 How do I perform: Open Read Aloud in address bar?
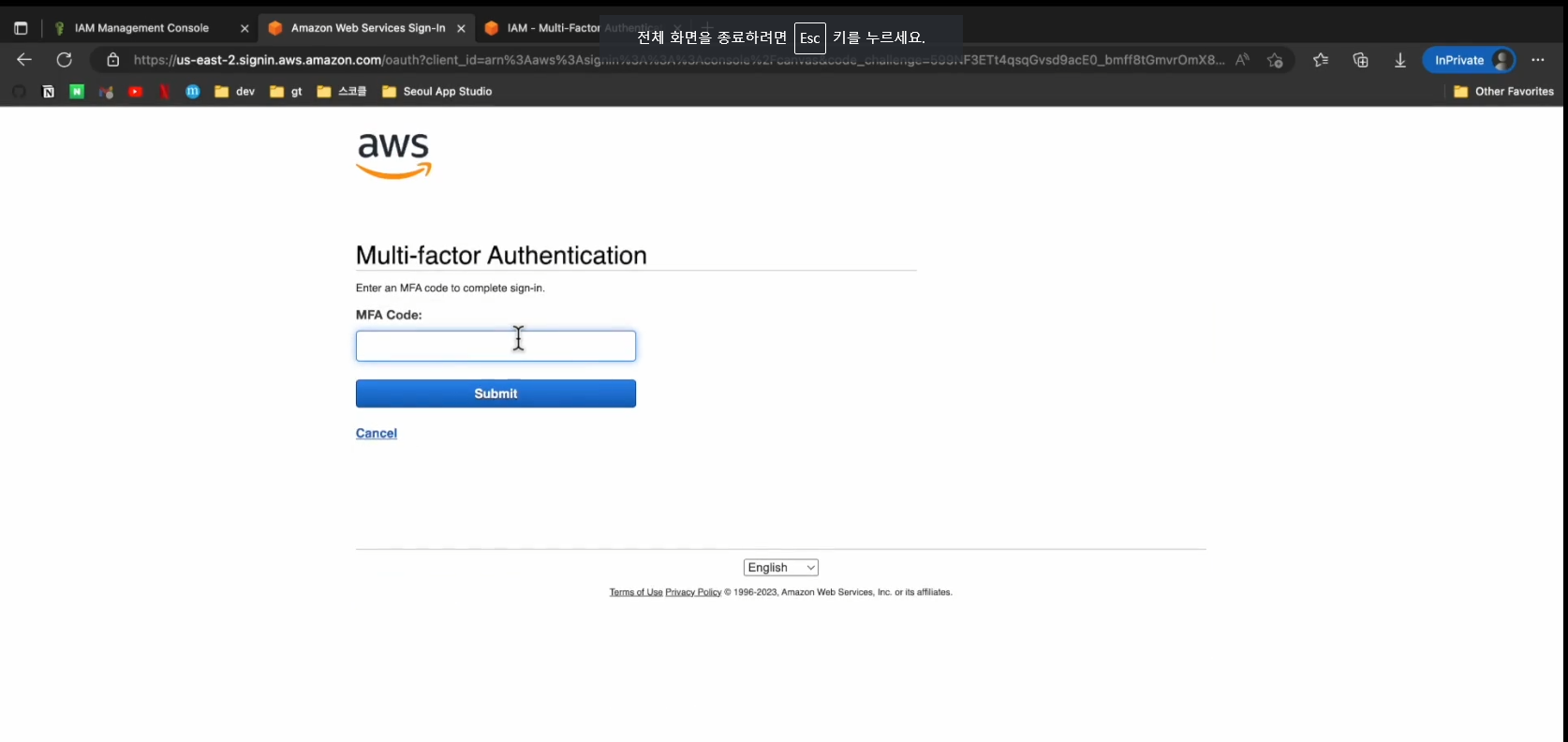pos(1242,60)
